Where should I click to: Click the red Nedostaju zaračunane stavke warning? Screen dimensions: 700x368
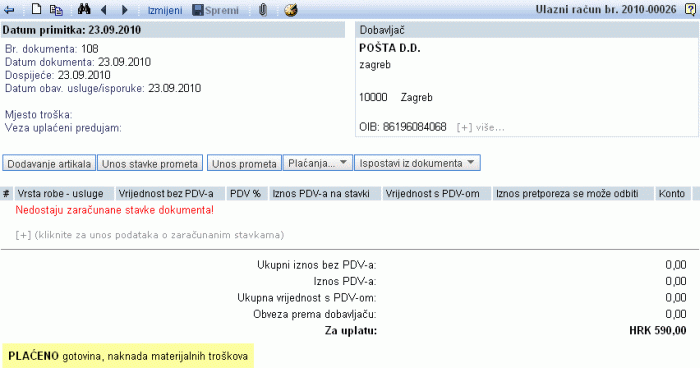tap(115, 210)
